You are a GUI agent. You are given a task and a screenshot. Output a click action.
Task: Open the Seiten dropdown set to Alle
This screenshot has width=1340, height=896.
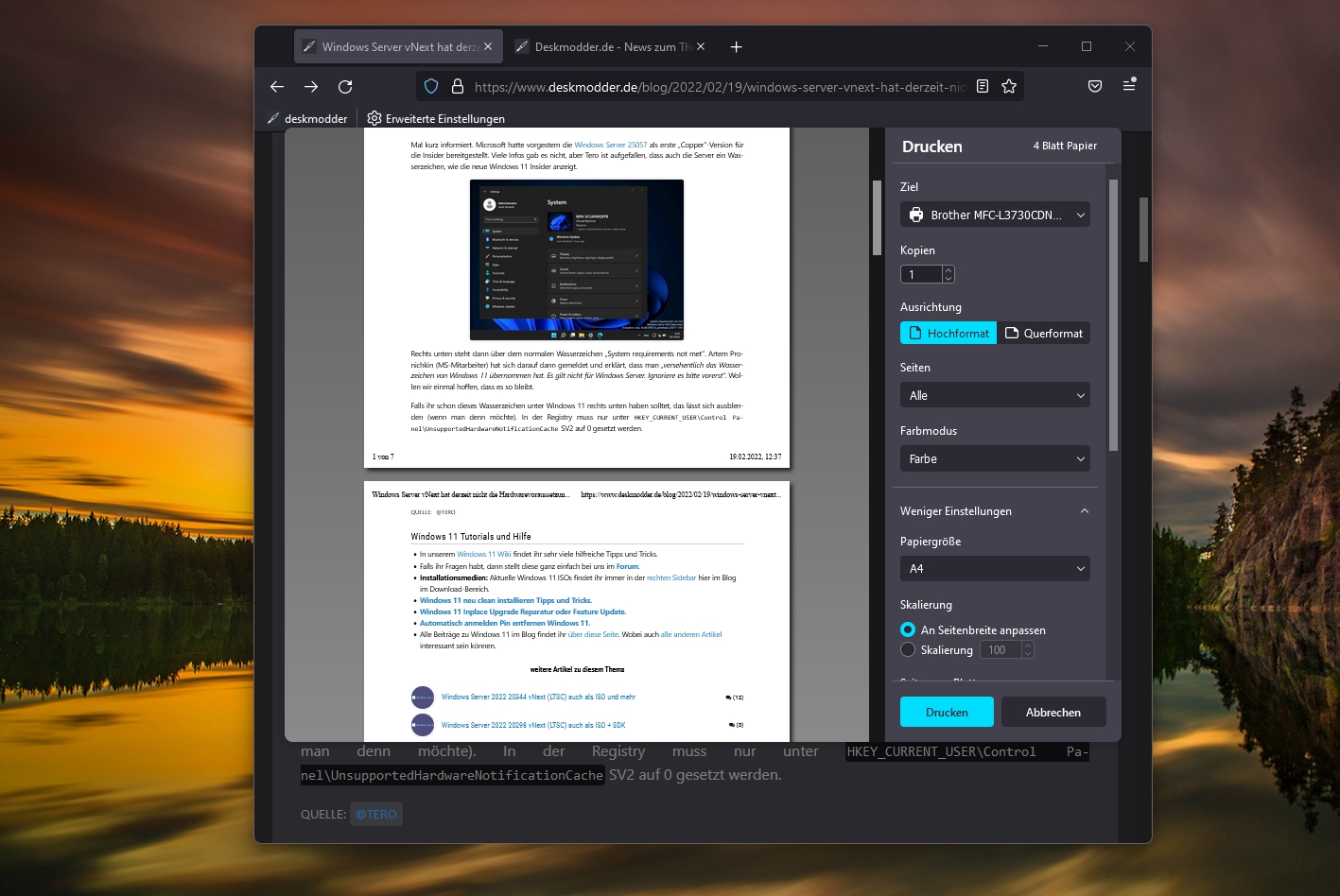click(995, 395)
